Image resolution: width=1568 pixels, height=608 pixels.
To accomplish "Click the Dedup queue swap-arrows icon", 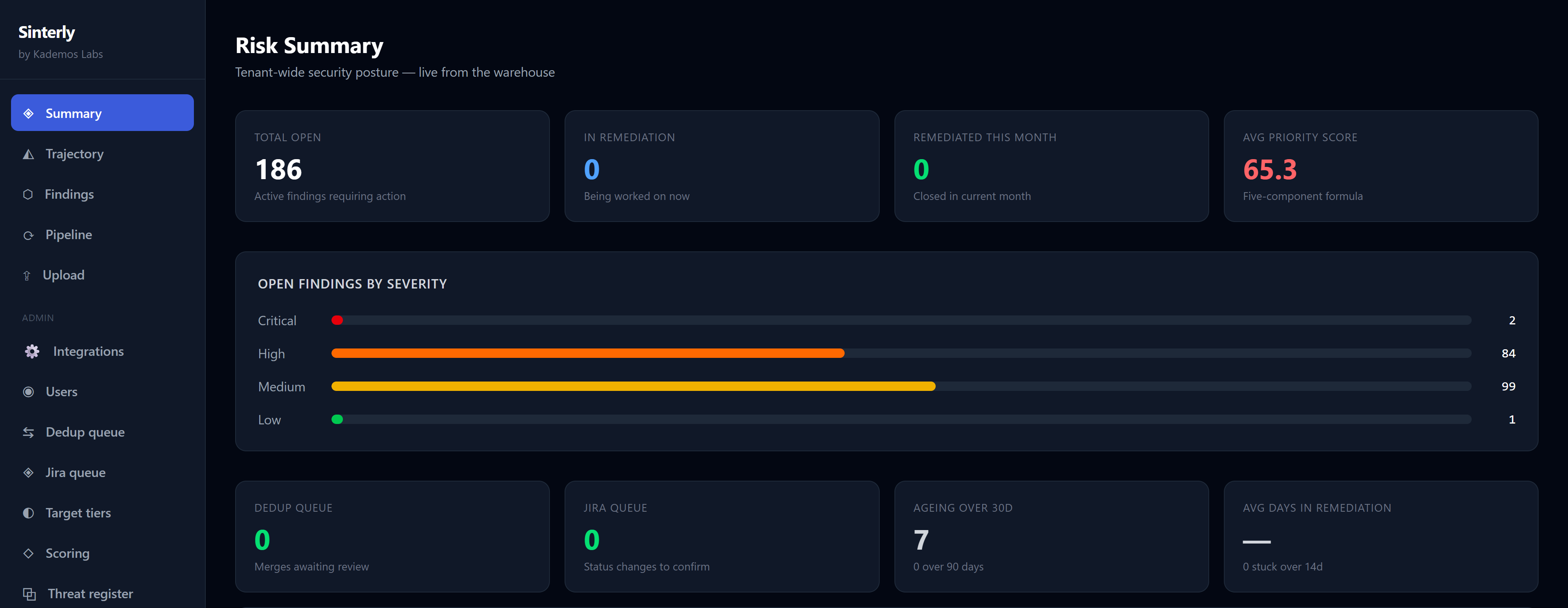I will (x=29, y=432).
